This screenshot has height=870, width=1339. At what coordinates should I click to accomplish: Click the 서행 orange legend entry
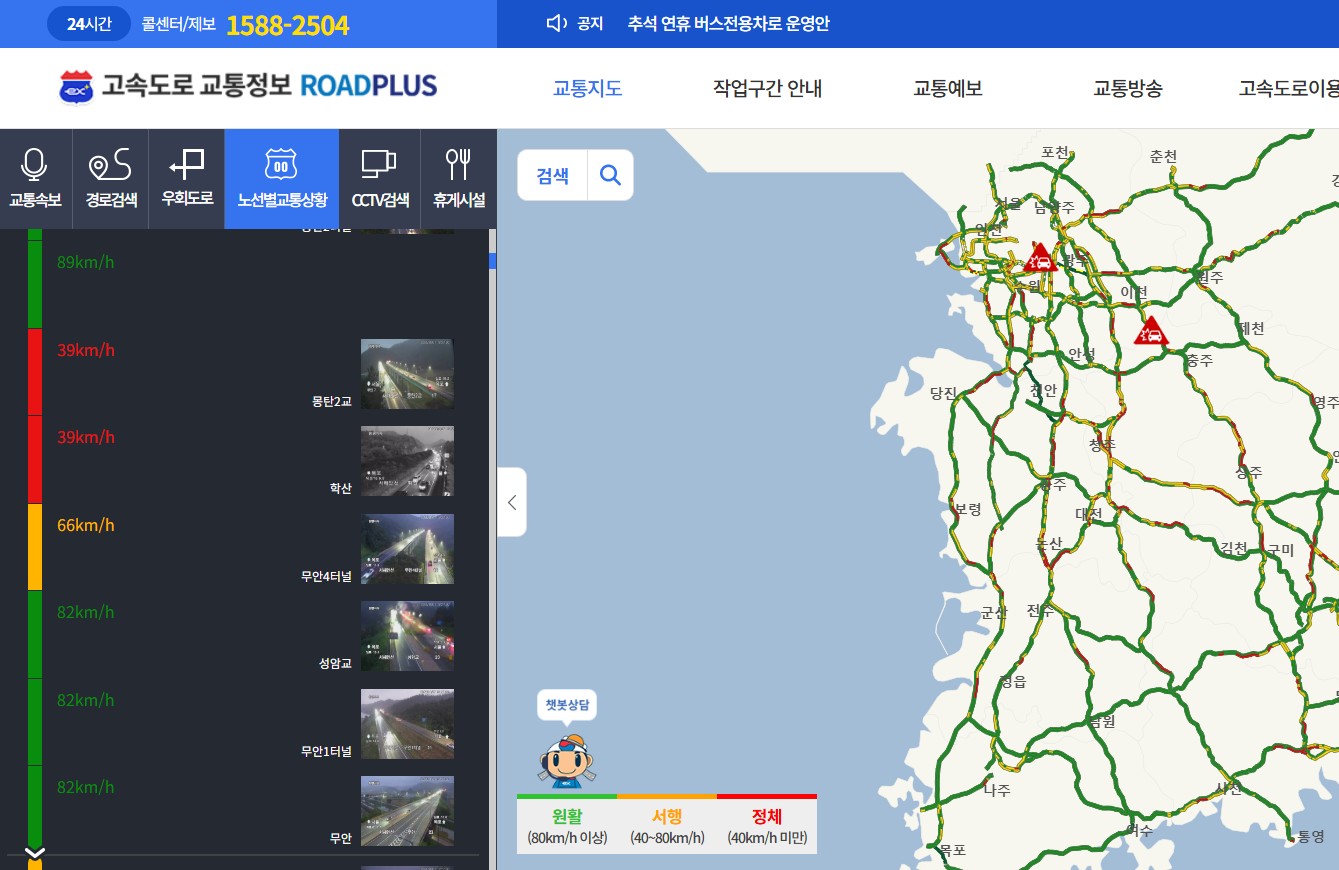coord(667,826)
